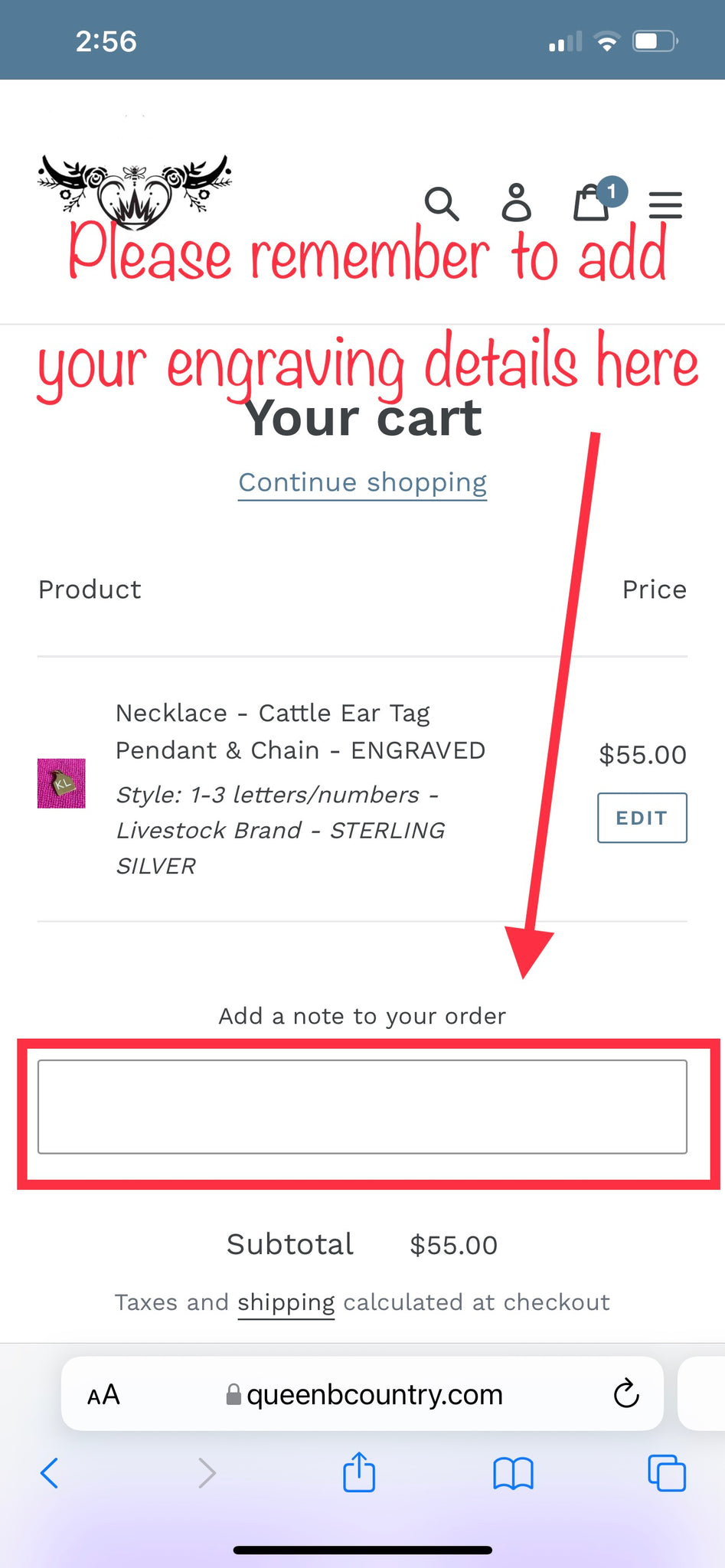Open the hamburger menu

[x=665, y=205]
